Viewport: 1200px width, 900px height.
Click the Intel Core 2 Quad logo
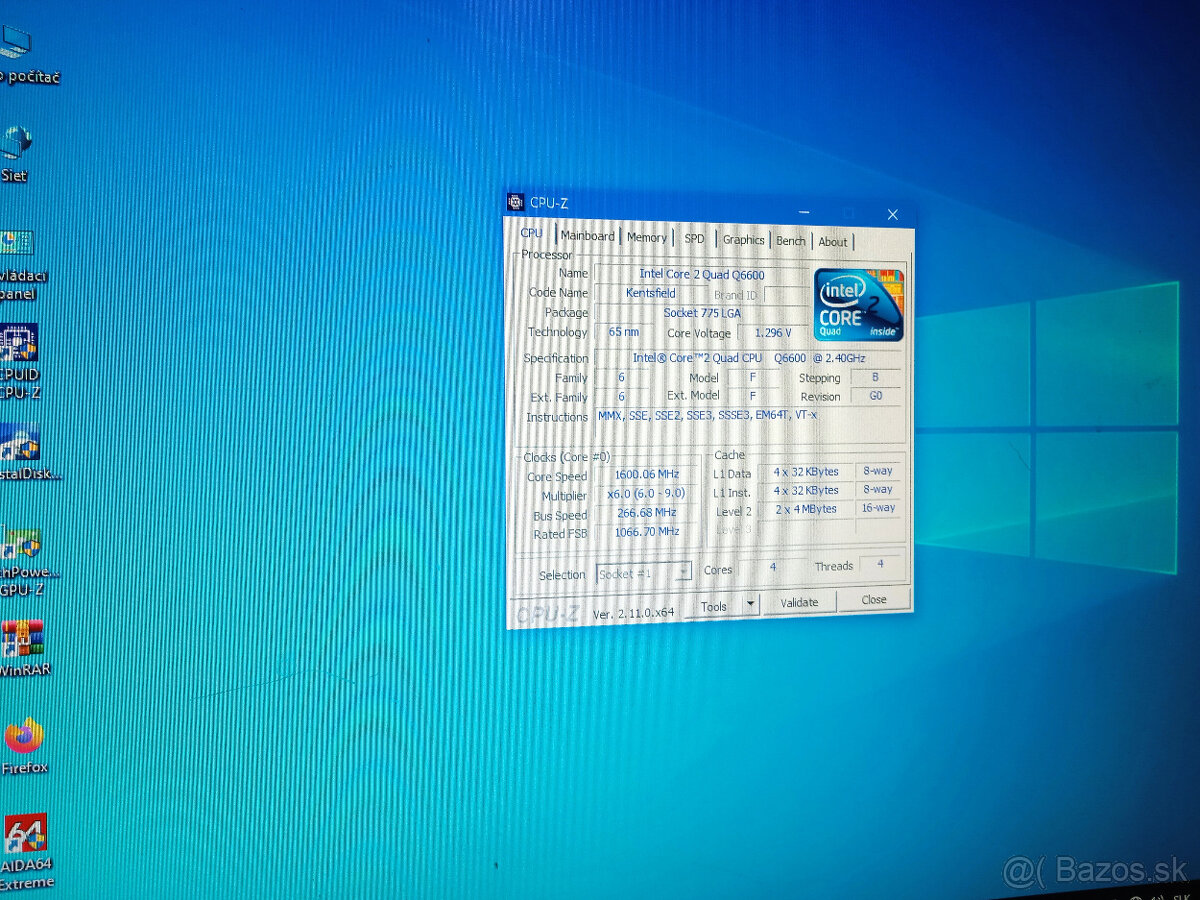[x=859, y=304]
